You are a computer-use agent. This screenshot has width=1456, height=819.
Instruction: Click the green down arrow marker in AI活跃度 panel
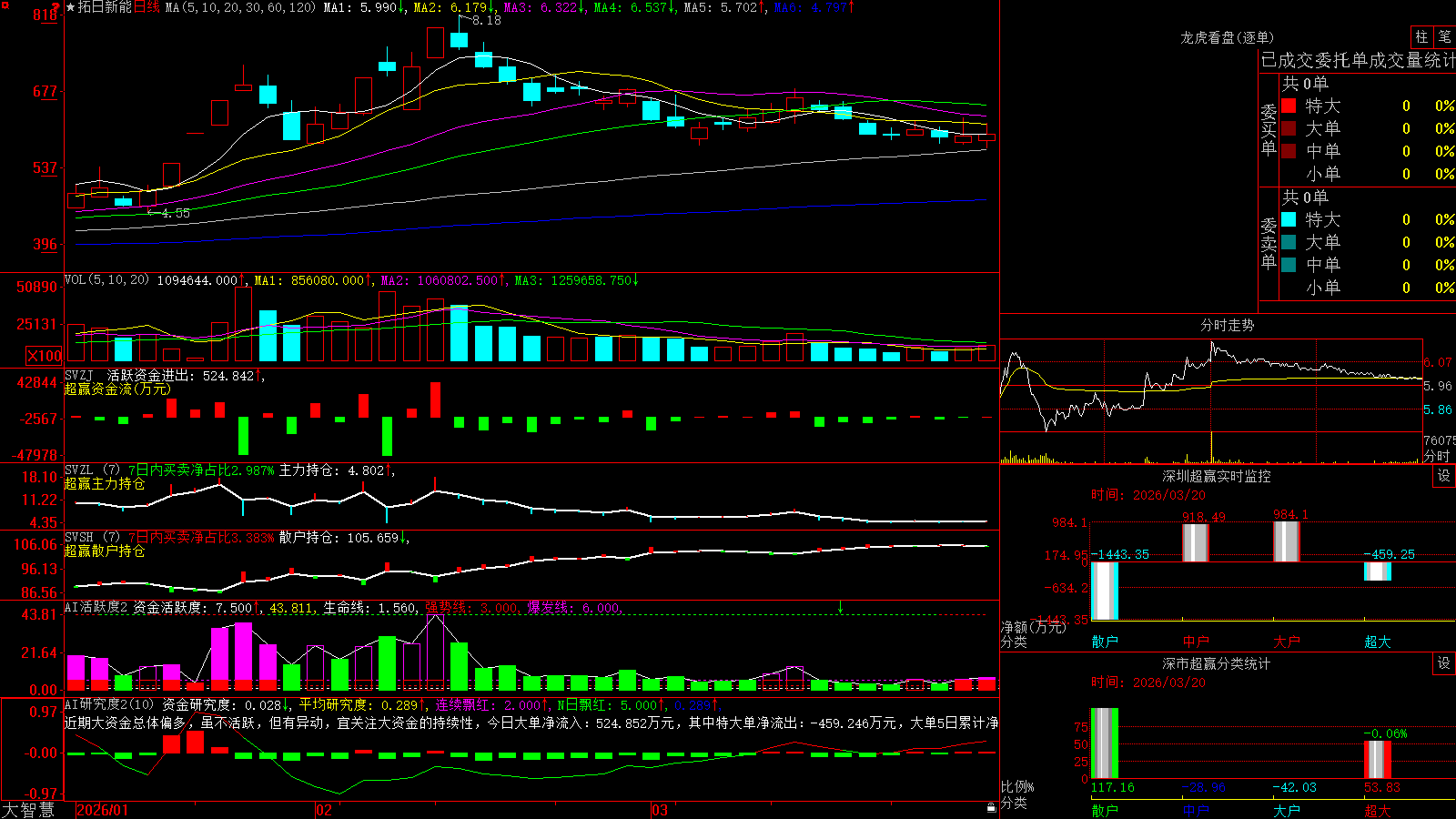tap(840, 607)
